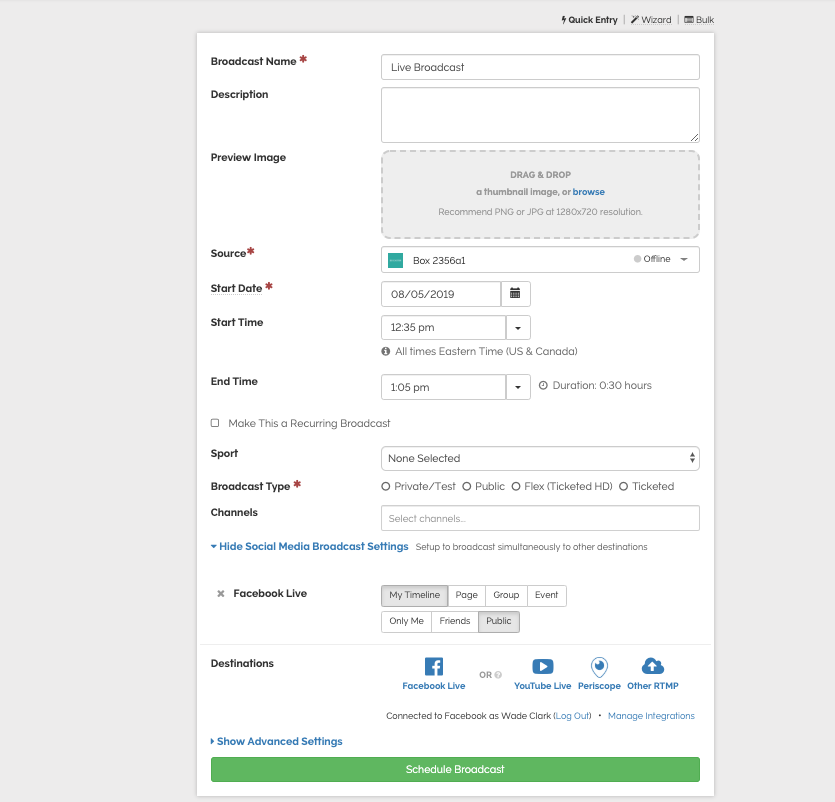The width and height of the screenshot is (835, 802).
Task: Select the Ticketed broadcast type
Action: point(623,487)
